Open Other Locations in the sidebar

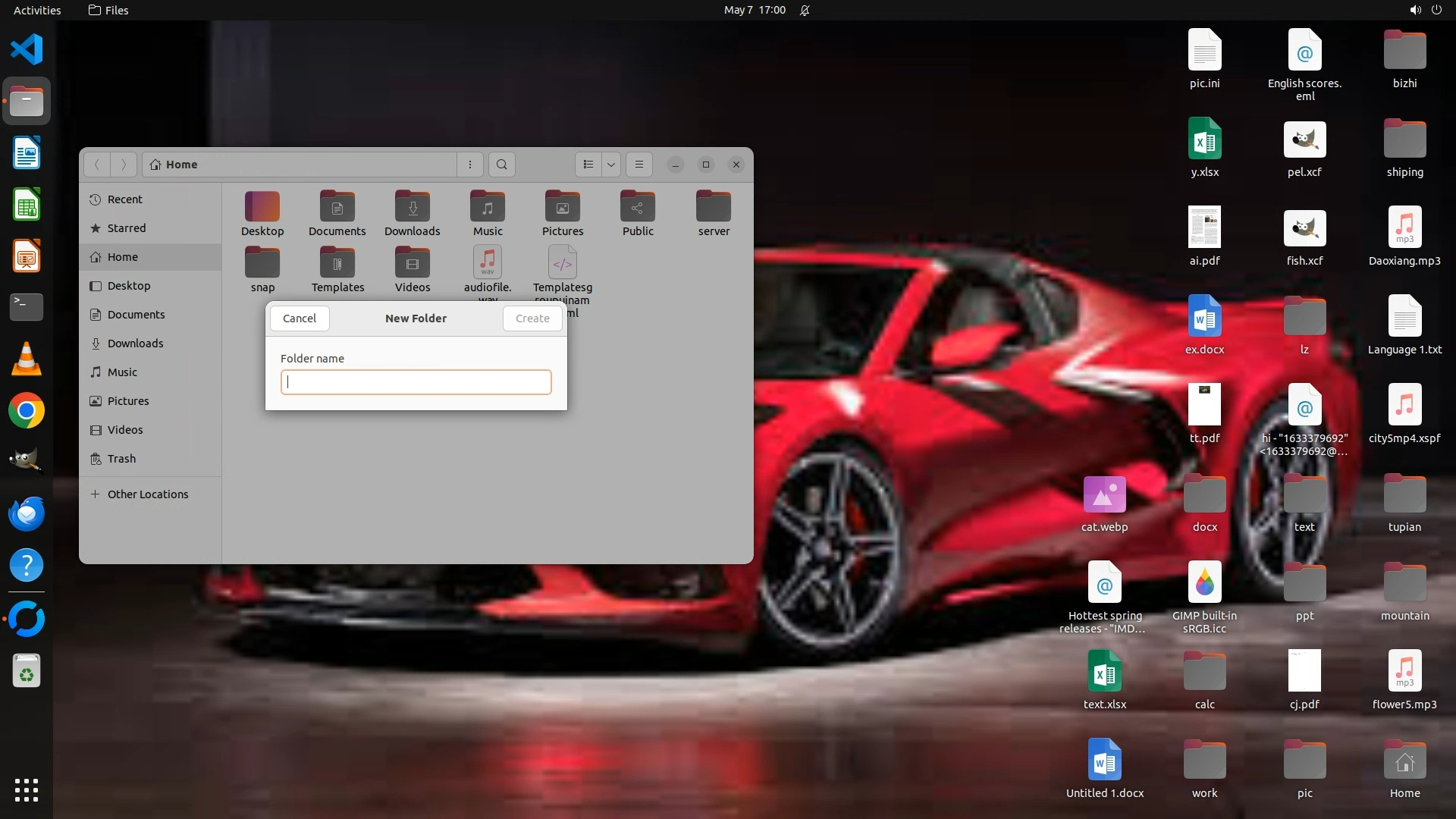147,494
